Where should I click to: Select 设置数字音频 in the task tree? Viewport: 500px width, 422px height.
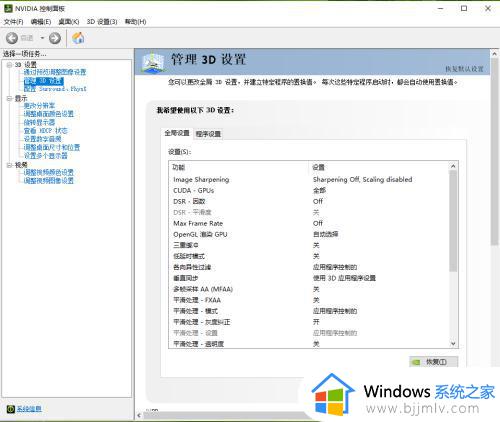pos(42,139)
